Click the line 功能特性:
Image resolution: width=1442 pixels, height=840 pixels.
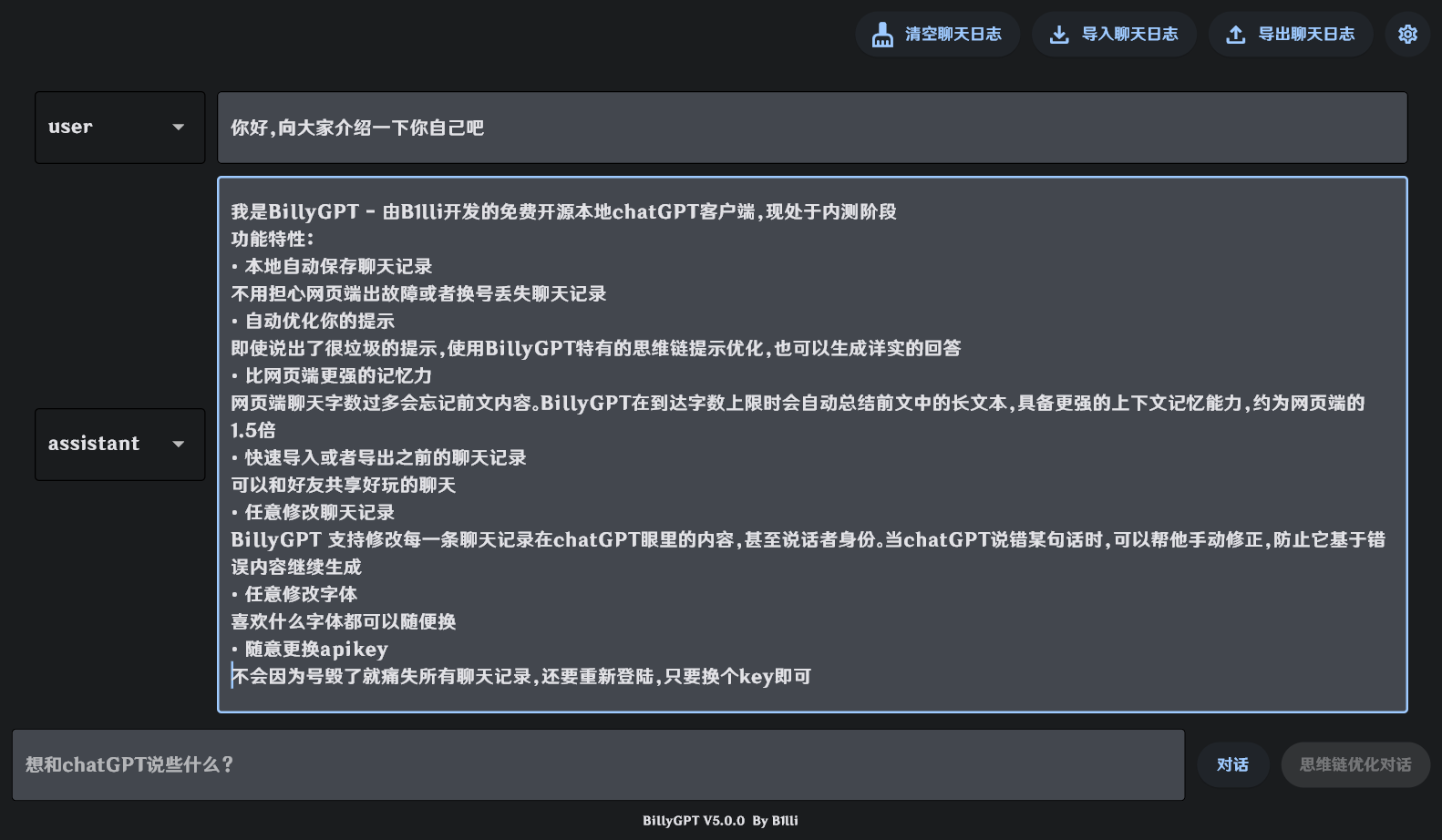click(x=273, y=240)
